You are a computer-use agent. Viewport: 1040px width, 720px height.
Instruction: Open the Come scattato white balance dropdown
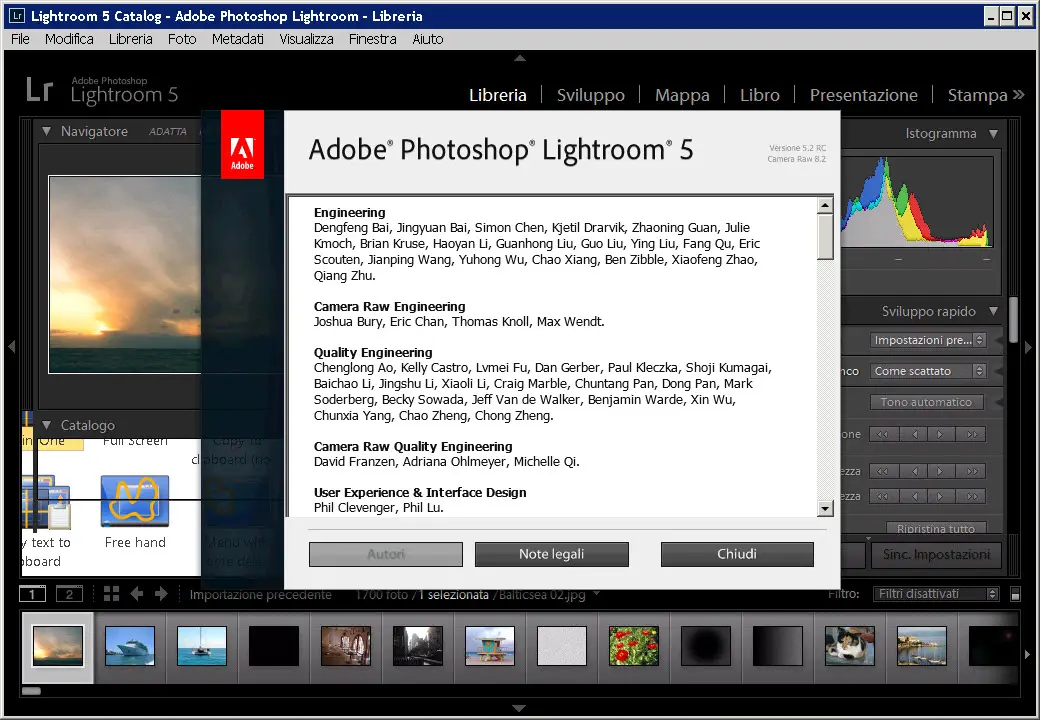(x=928, y=371)
